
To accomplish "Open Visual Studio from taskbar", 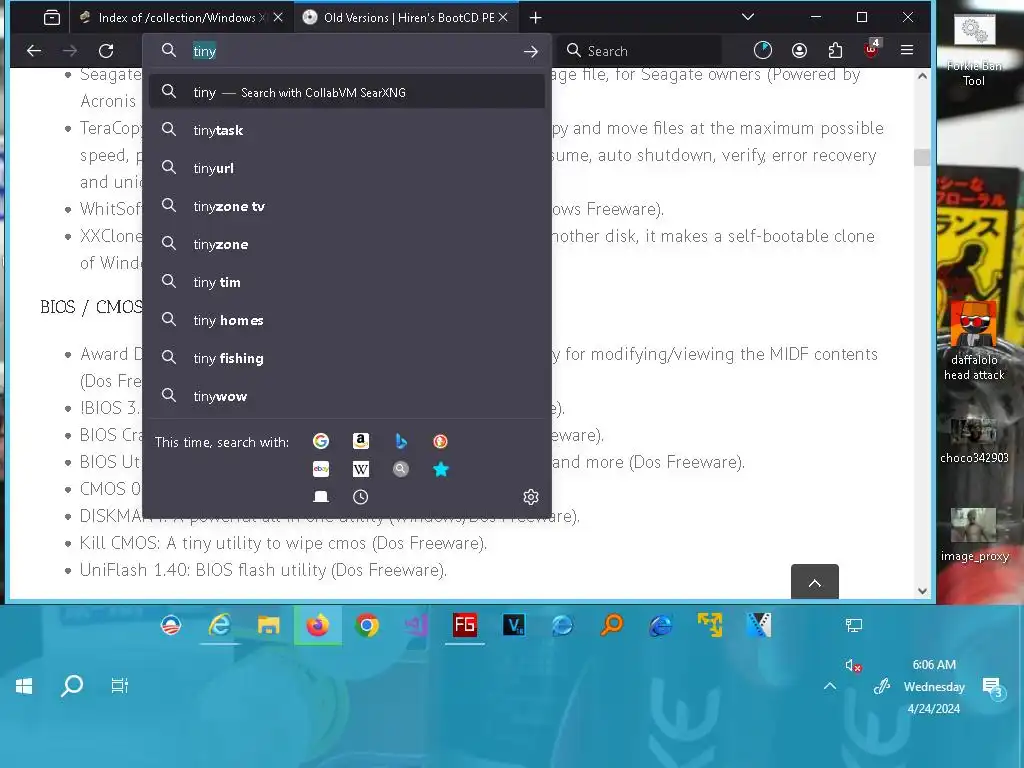I will coord(416,626).
